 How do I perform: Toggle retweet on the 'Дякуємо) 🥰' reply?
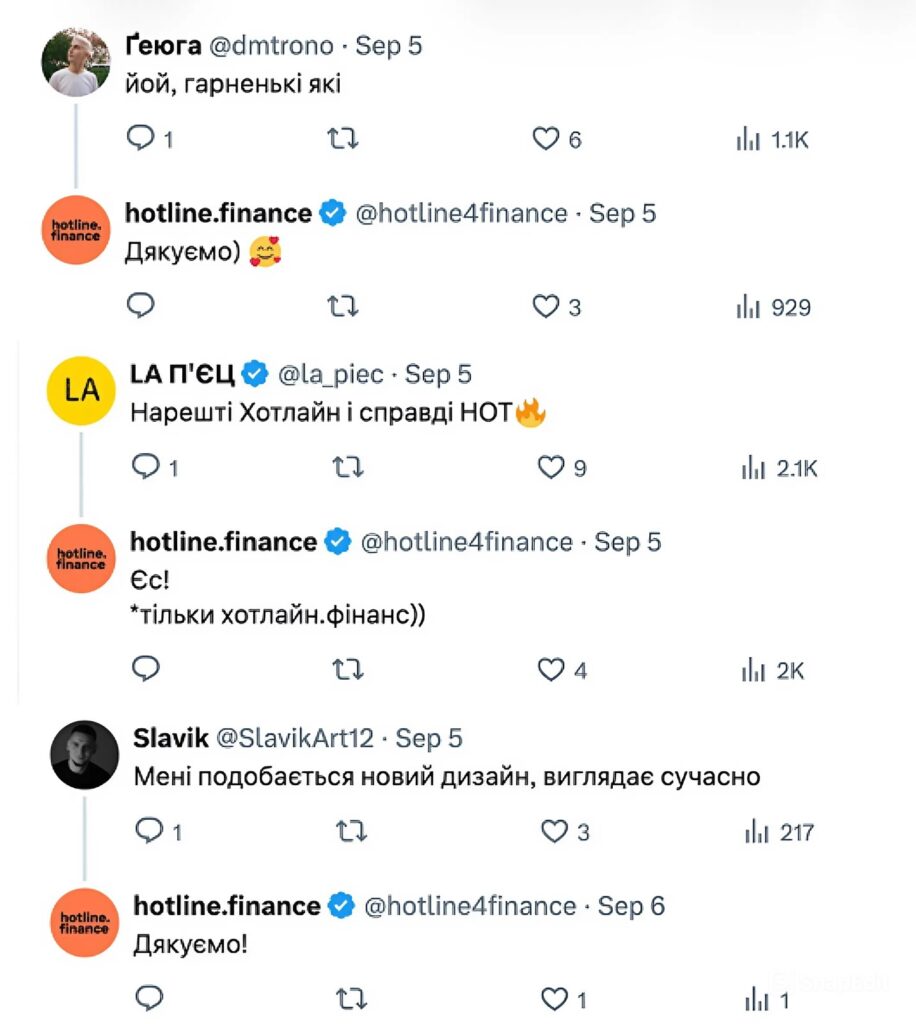click(x=342, y=308)
